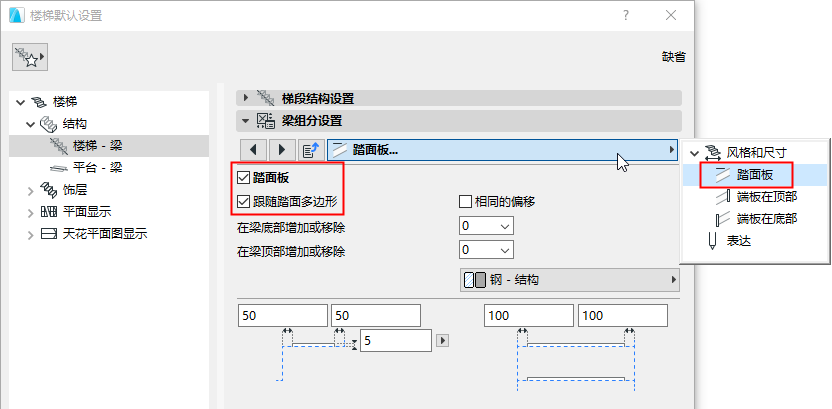Open the 在梁底部增加或移除 dropdown
Viewport: 832px width, 409px height.
point(487,226)
